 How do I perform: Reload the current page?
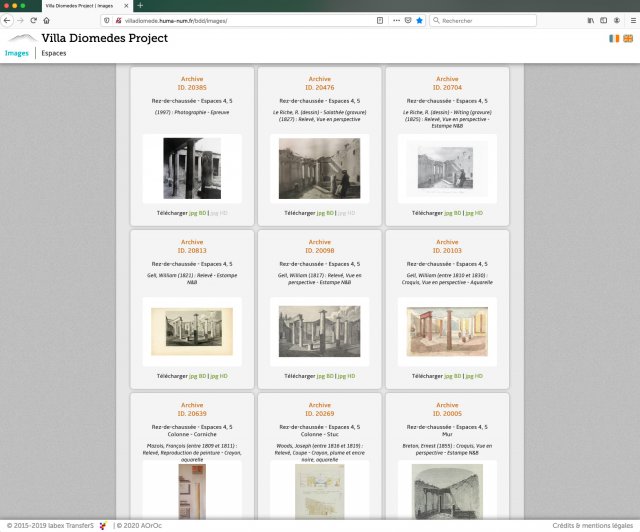coord(33,20)
